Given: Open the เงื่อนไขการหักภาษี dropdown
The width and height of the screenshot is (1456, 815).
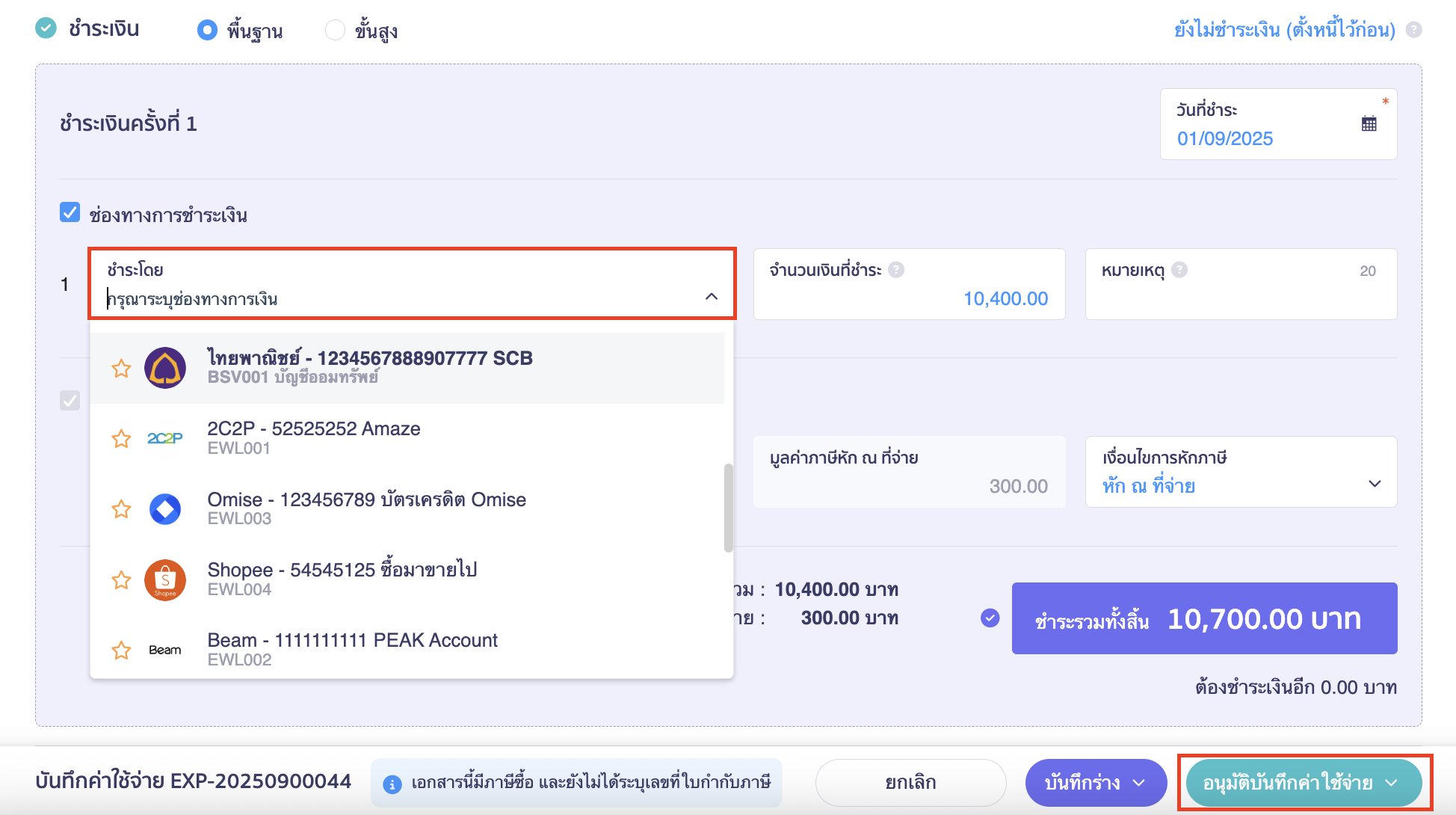Looking at the screenshot, I should click(1374, 484).
